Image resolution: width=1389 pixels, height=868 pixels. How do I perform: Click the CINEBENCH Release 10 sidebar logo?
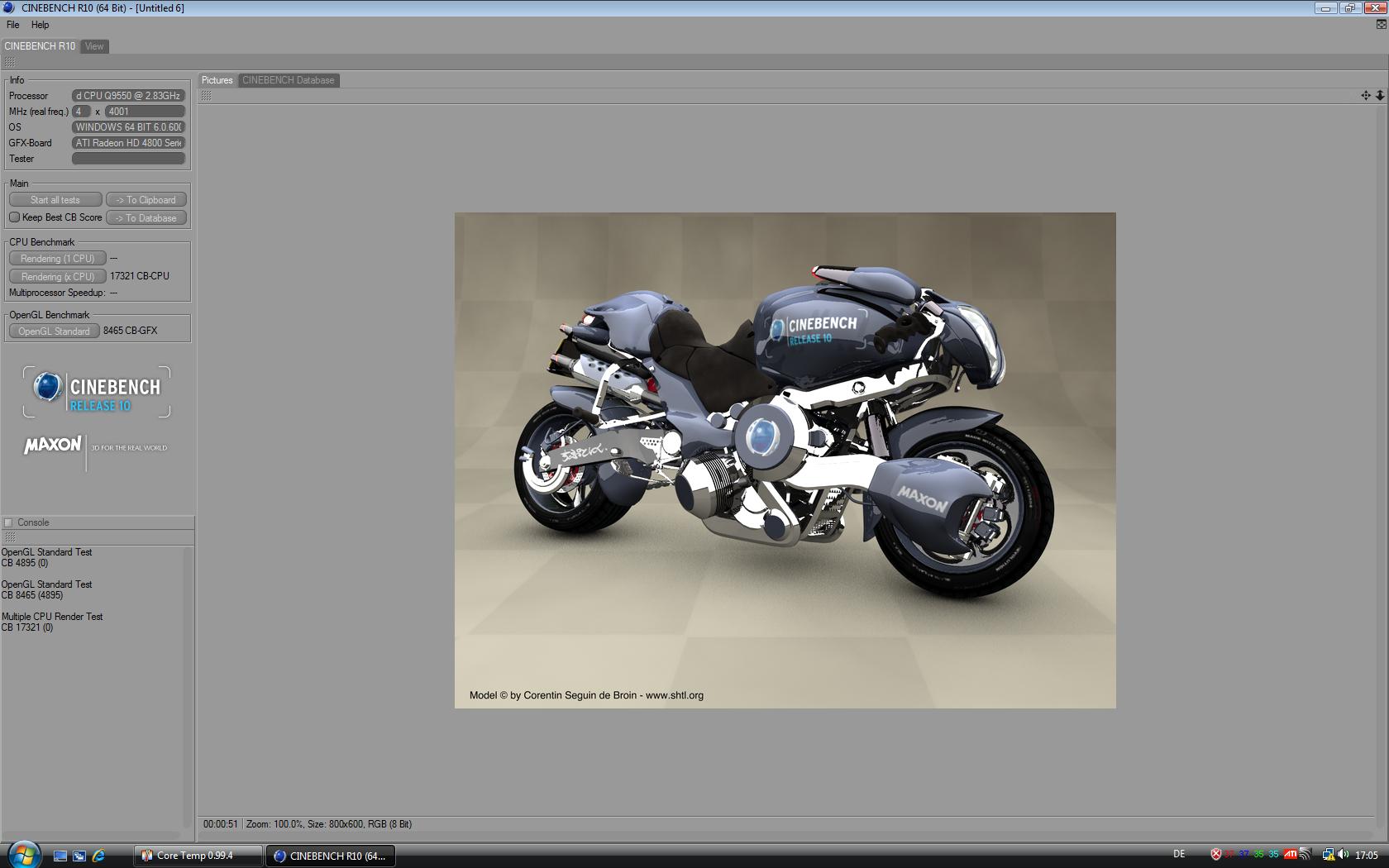(x=97, y=392)
